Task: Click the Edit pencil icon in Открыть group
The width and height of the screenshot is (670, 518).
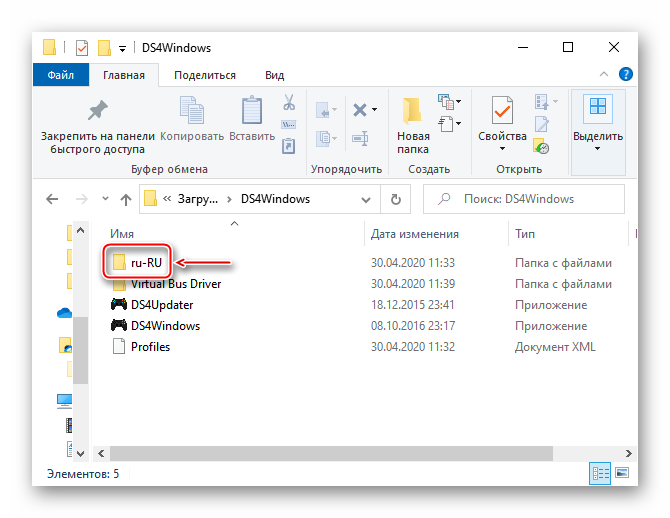Action: [541, 124]
